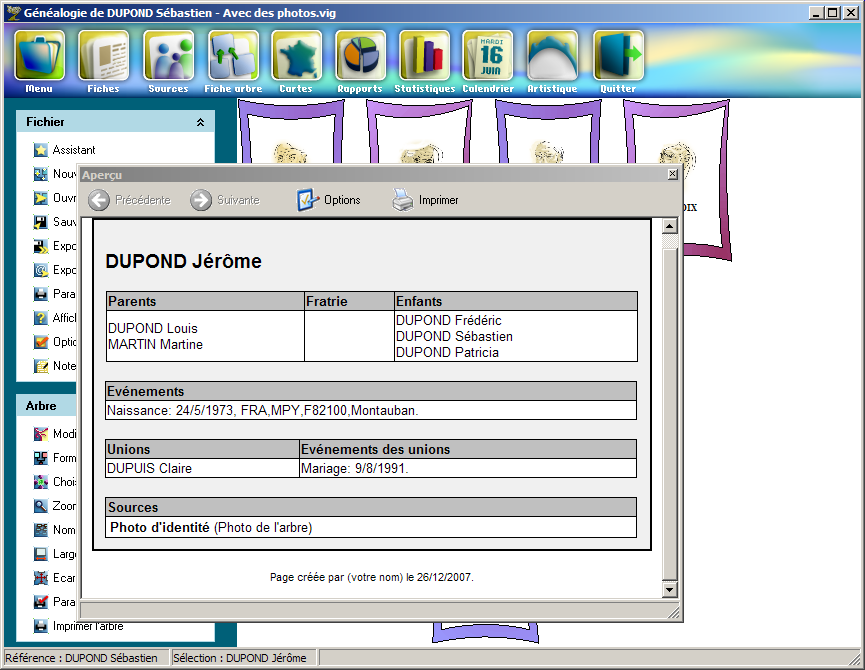The image size is (865, 670).
Task: Click the Aperçu scrollbar down arrow
Action: click(669, 589)
